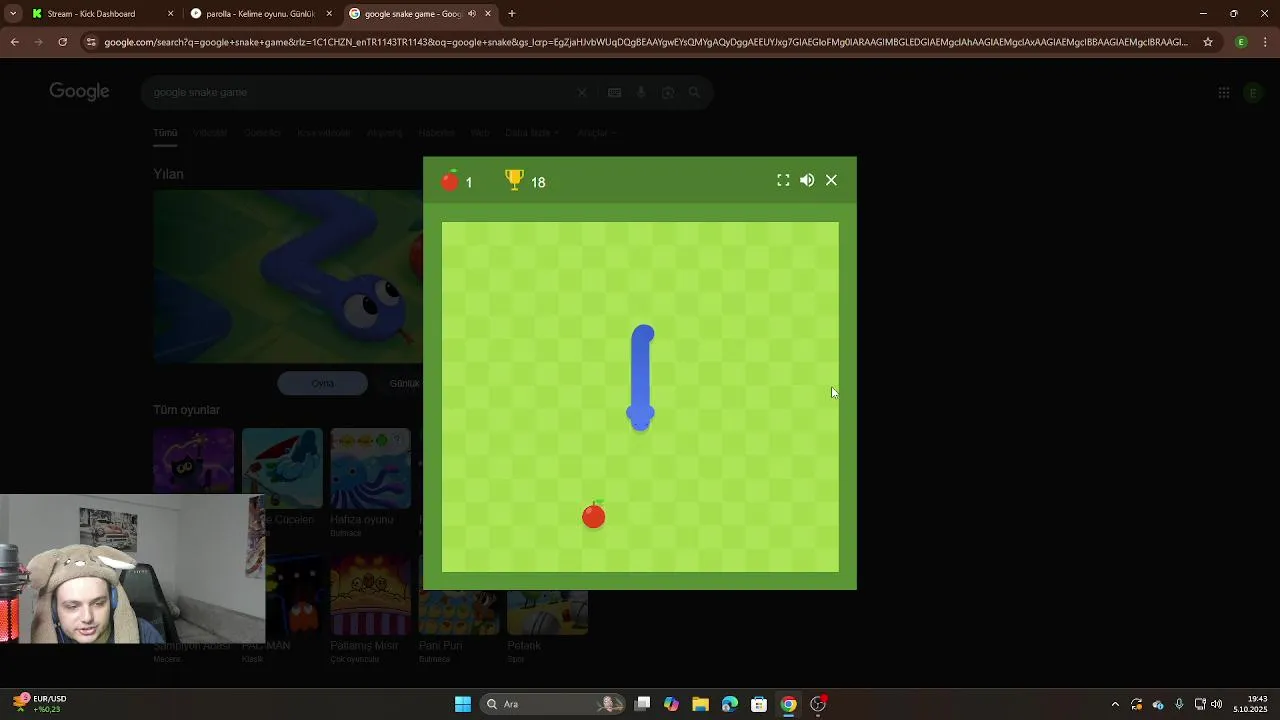
Task: Open volume control in system tray
Action: tap(1217, 704)
